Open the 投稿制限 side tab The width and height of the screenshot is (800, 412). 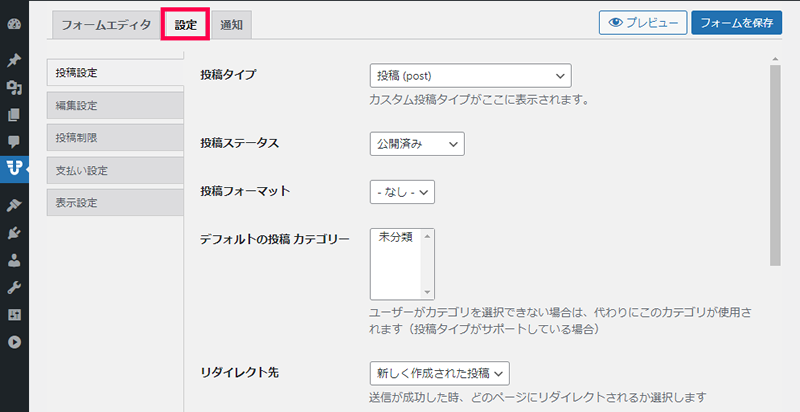pos(115,138)
